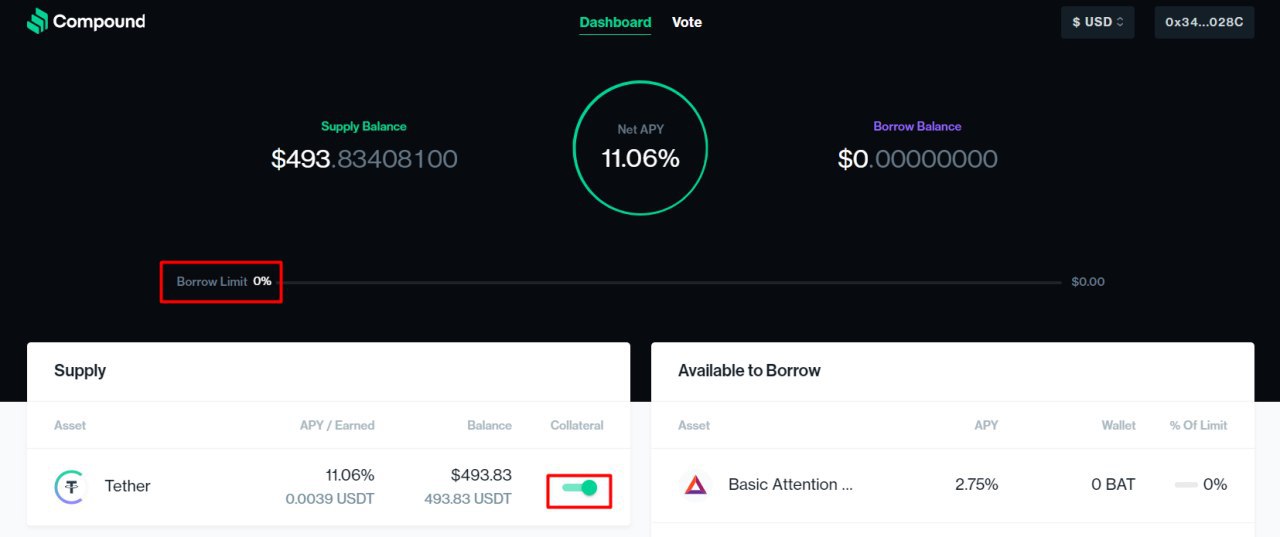
Task: Click the Tether asset icon
Action: 71,487
